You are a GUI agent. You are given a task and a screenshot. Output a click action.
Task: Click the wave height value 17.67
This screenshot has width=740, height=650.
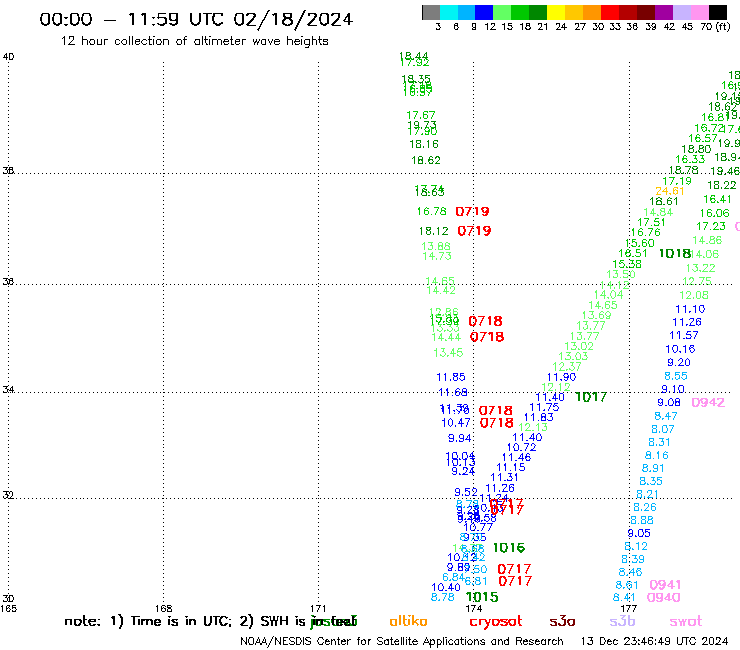[x=421, y=115]
